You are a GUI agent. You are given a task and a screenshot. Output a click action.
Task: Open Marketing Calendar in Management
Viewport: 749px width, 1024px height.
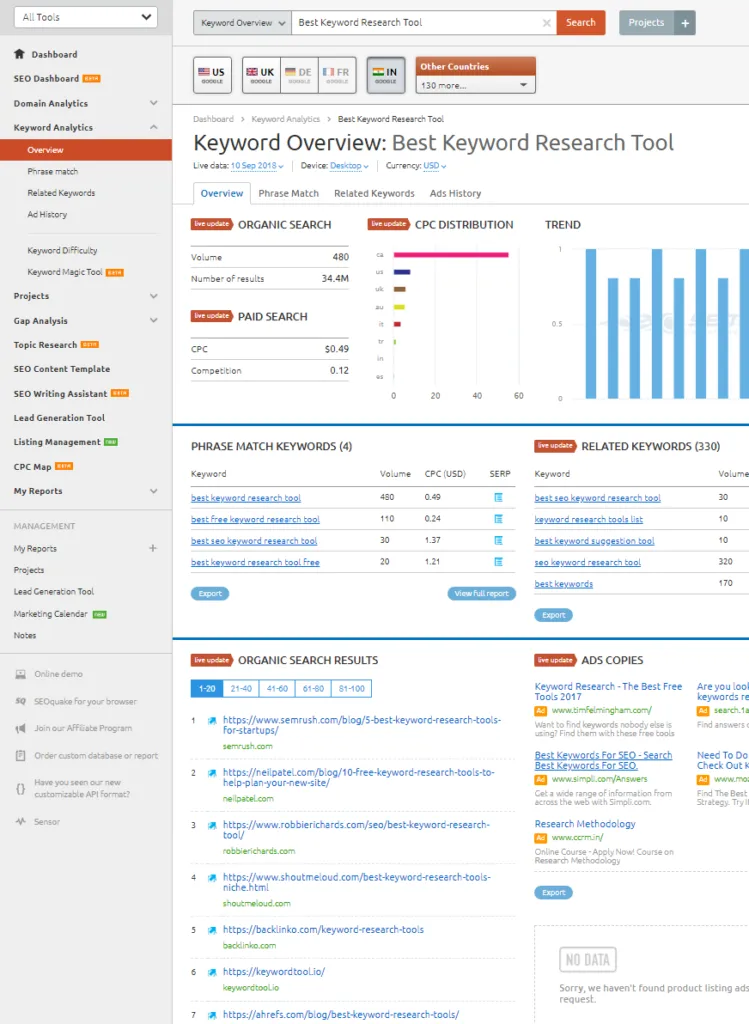coord(50,614)
